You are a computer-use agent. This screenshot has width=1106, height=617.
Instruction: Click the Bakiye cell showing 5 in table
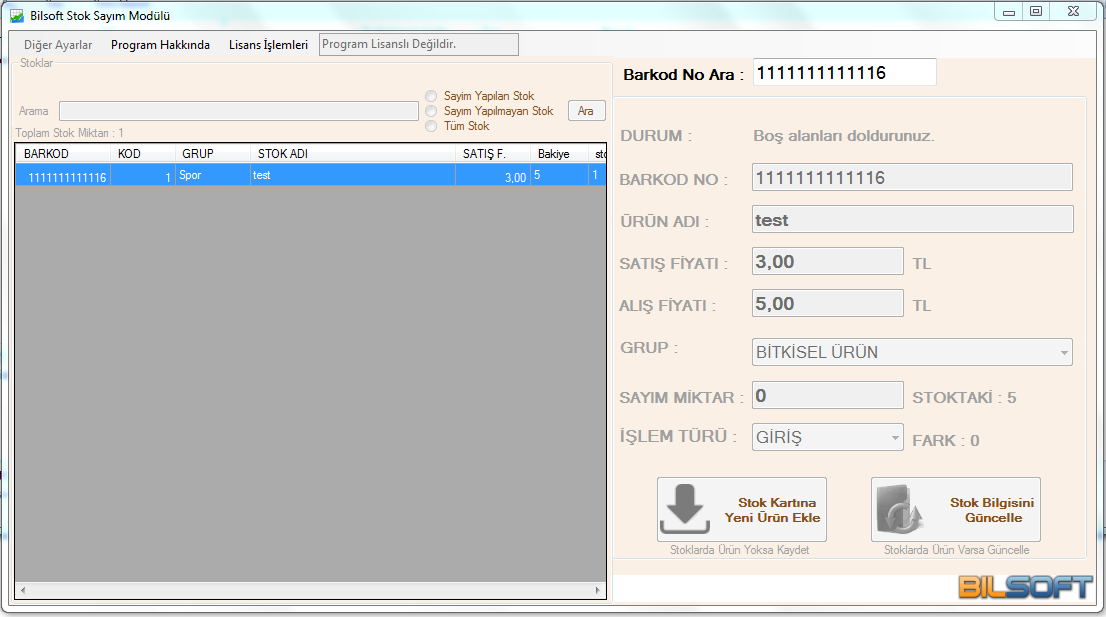coord(559,176)
